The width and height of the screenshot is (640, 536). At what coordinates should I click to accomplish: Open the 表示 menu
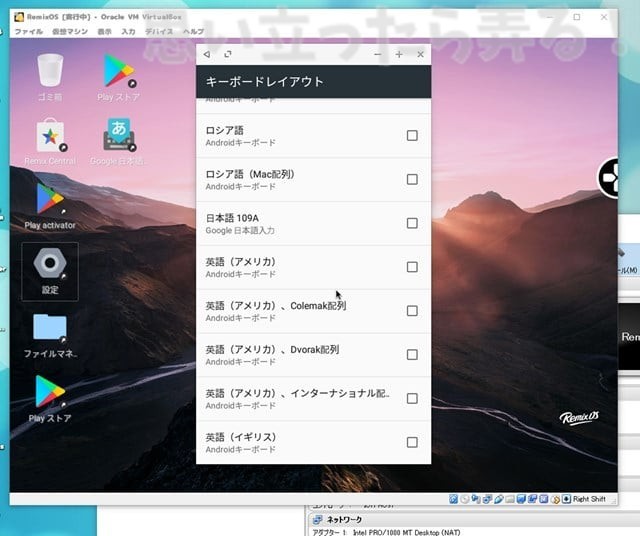click(x=104, y=31)
